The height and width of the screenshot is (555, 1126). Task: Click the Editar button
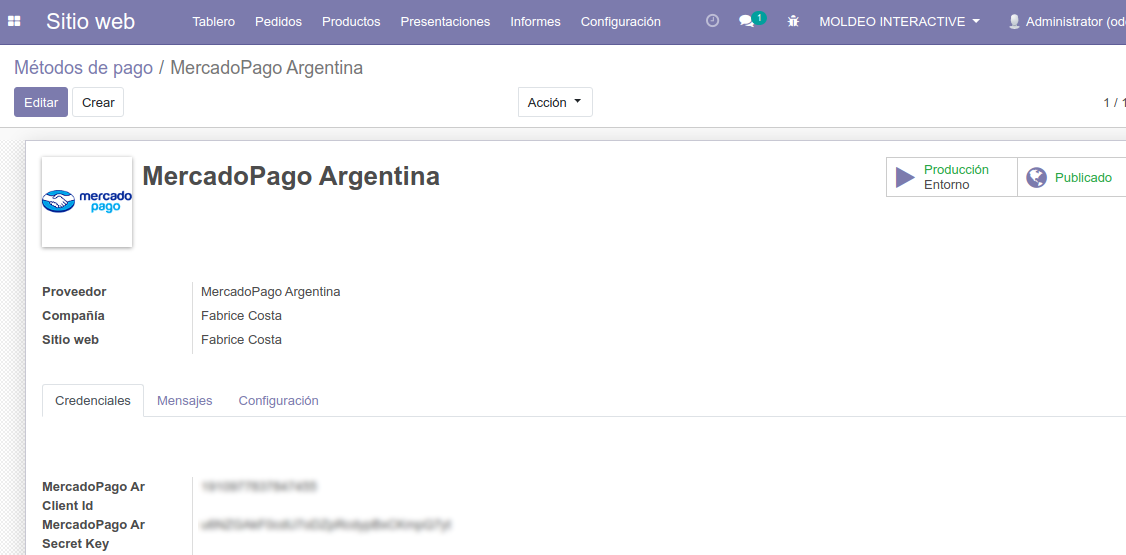[x=41, y=102]
